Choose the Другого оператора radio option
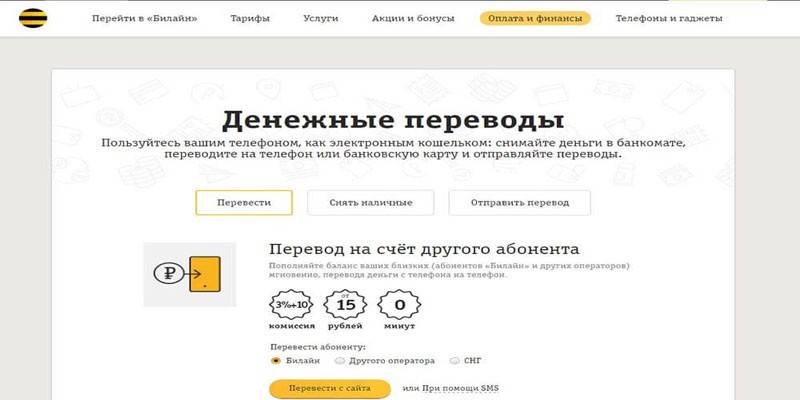Screen dimensions: 800x400 point(340,360)
